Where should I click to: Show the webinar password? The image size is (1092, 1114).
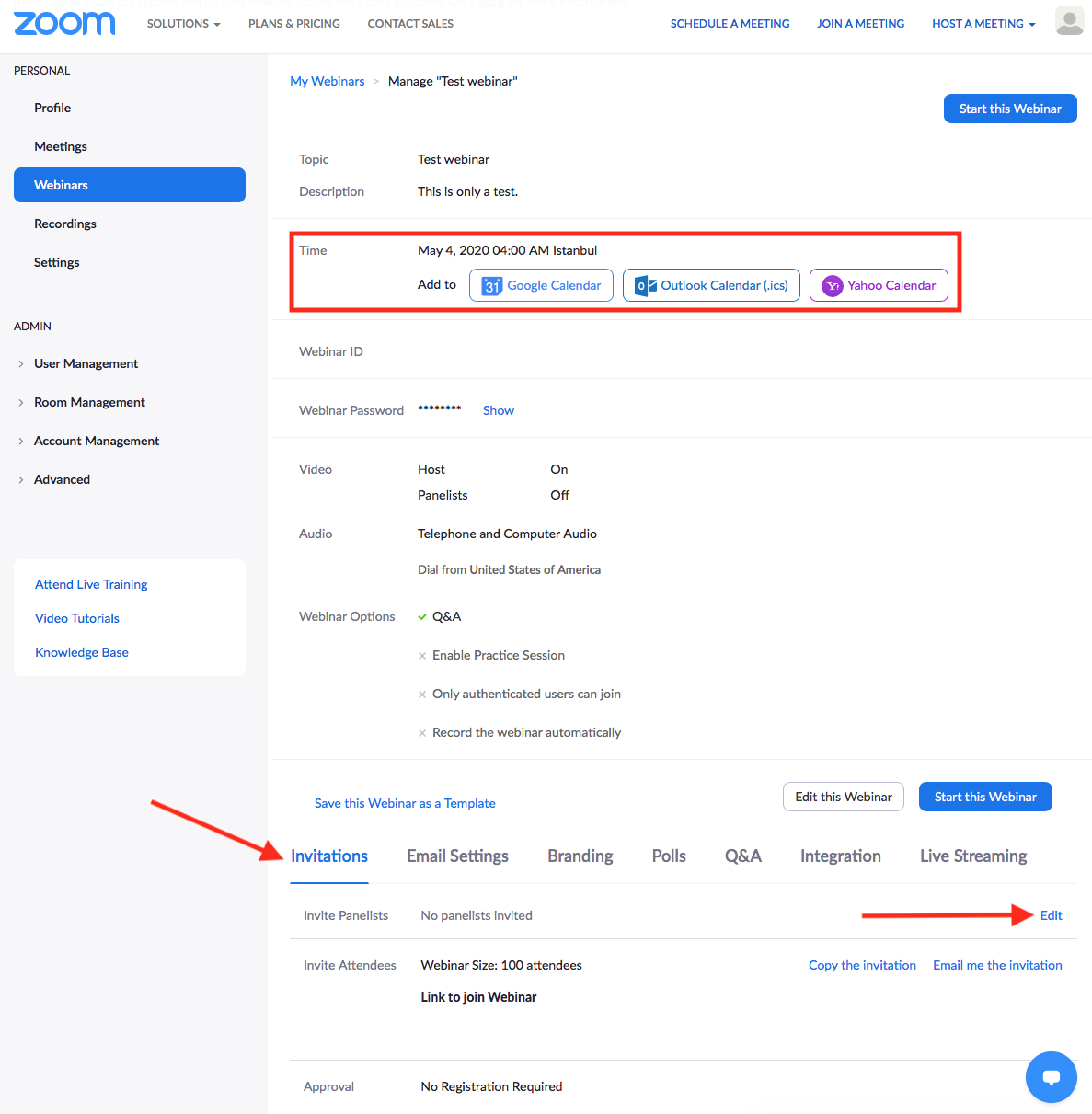(498, 410)
